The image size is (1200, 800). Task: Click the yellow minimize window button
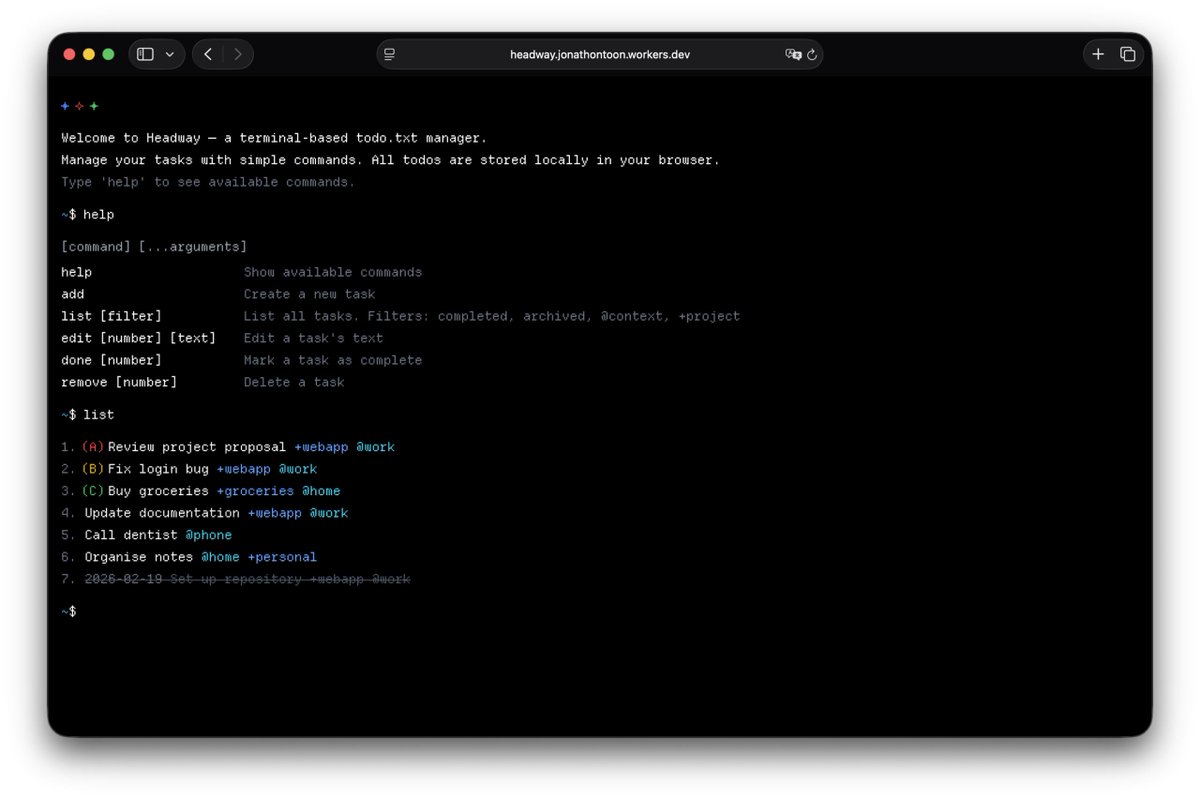89,54
